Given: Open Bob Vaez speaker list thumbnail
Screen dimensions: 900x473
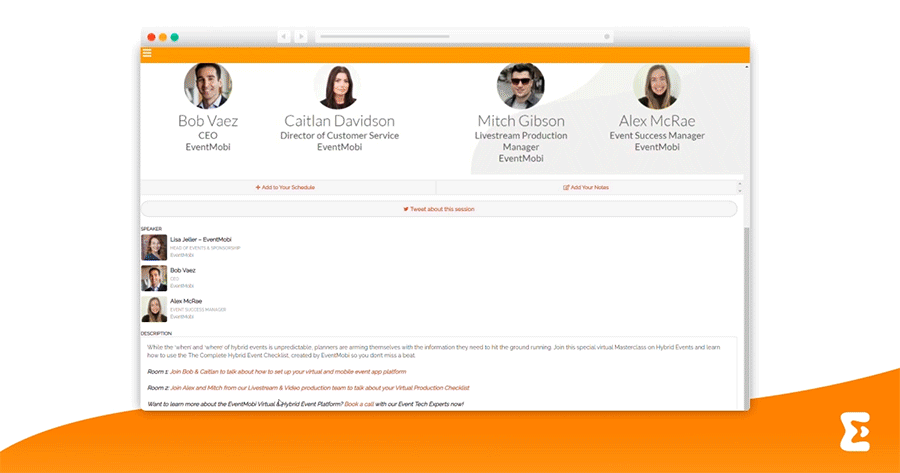Looking at the screenshot, I should point(154,278).
